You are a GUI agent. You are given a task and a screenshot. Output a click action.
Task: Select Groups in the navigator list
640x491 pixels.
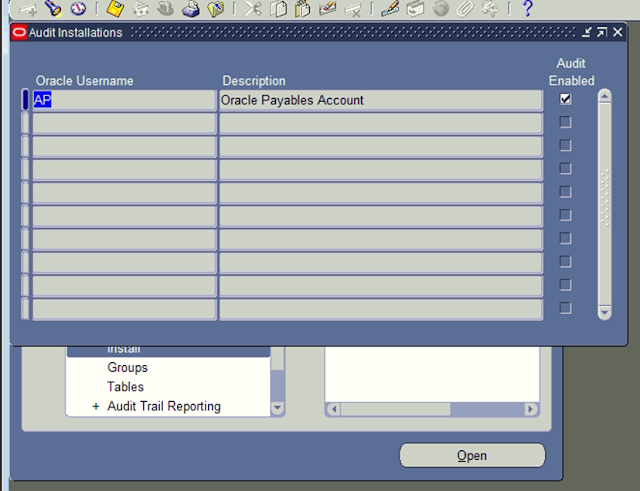click(127, 368)
